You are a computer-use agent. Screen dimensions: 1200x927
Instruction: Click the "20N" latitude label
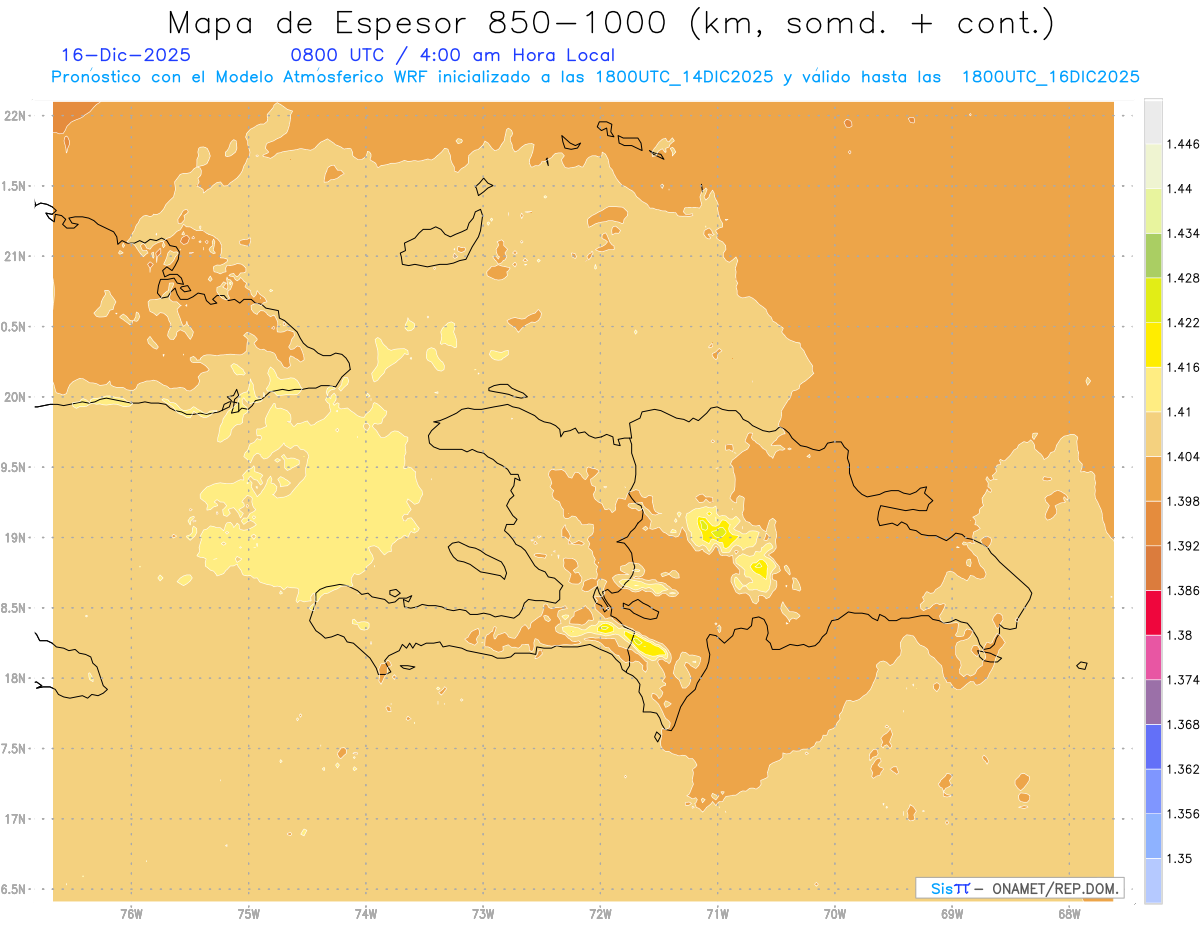point(16,397)
